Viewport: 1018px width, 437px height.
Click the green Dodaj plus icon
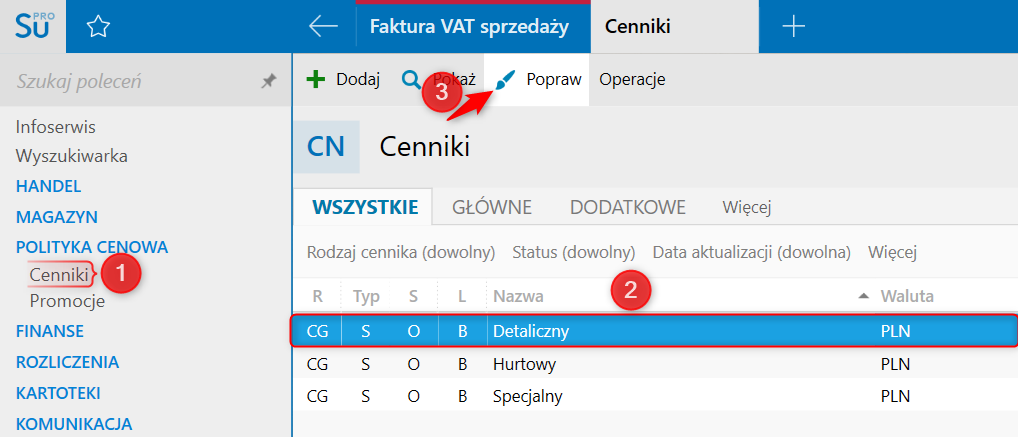pos(316,80)
